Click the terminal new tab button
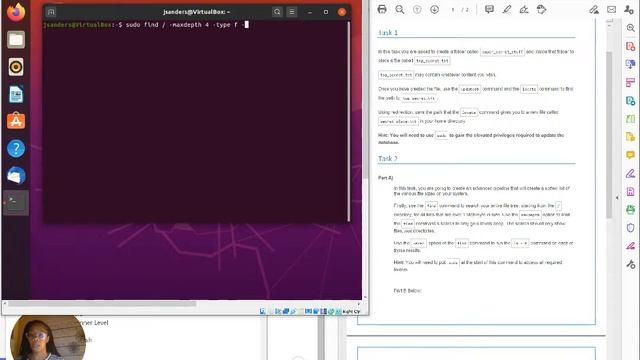640x360 pixels. coord(51,12)
